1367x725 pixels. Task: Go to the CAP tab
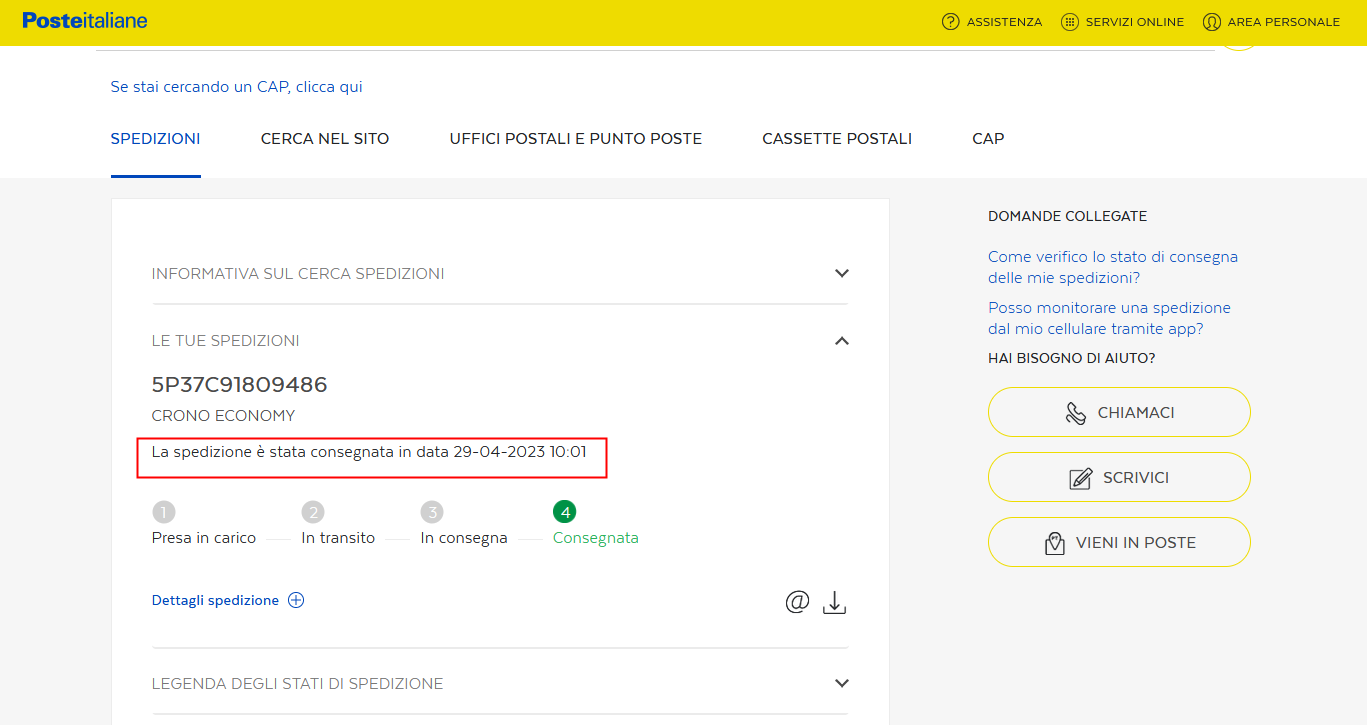[x=988, y=139]
